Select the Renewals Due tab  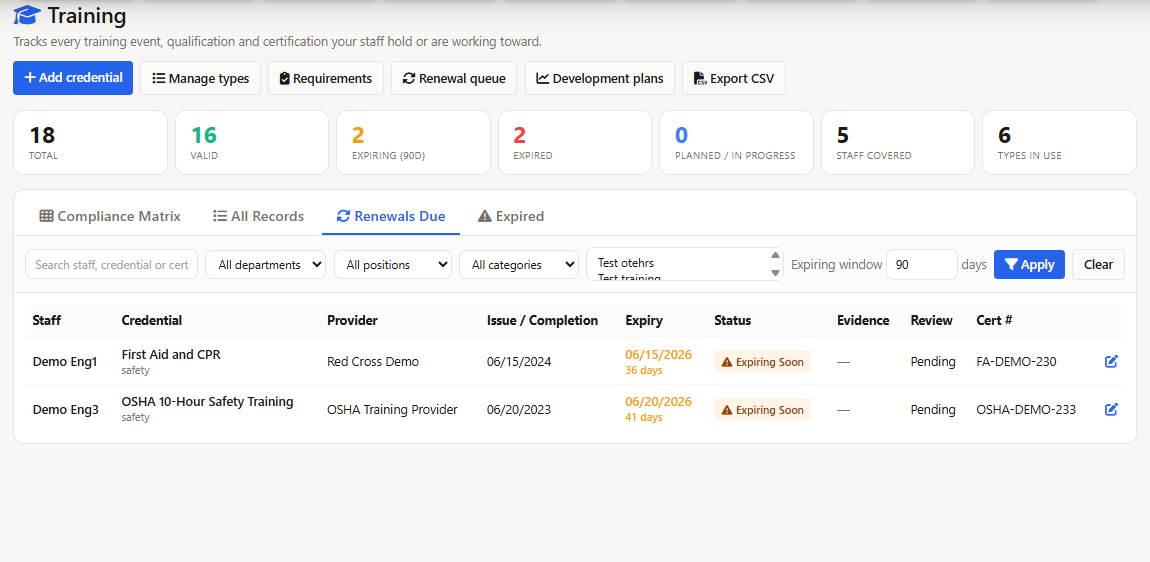(391, 216)
